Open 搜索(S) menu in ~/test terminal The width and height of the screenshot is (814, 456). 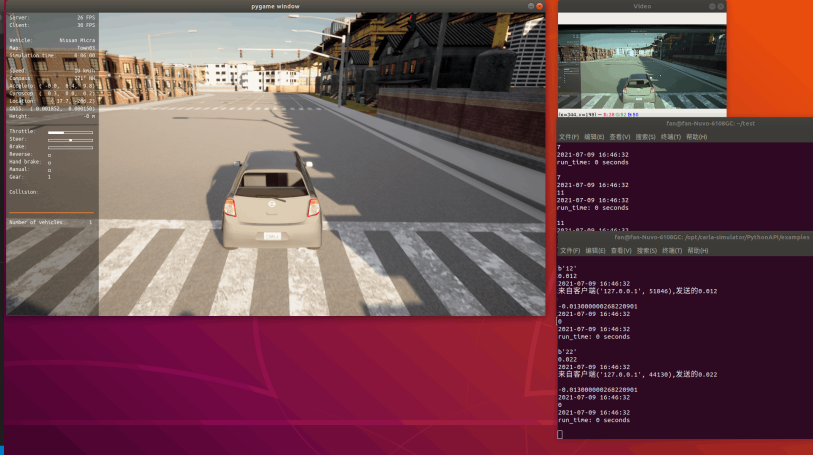(x=645, y=137)
